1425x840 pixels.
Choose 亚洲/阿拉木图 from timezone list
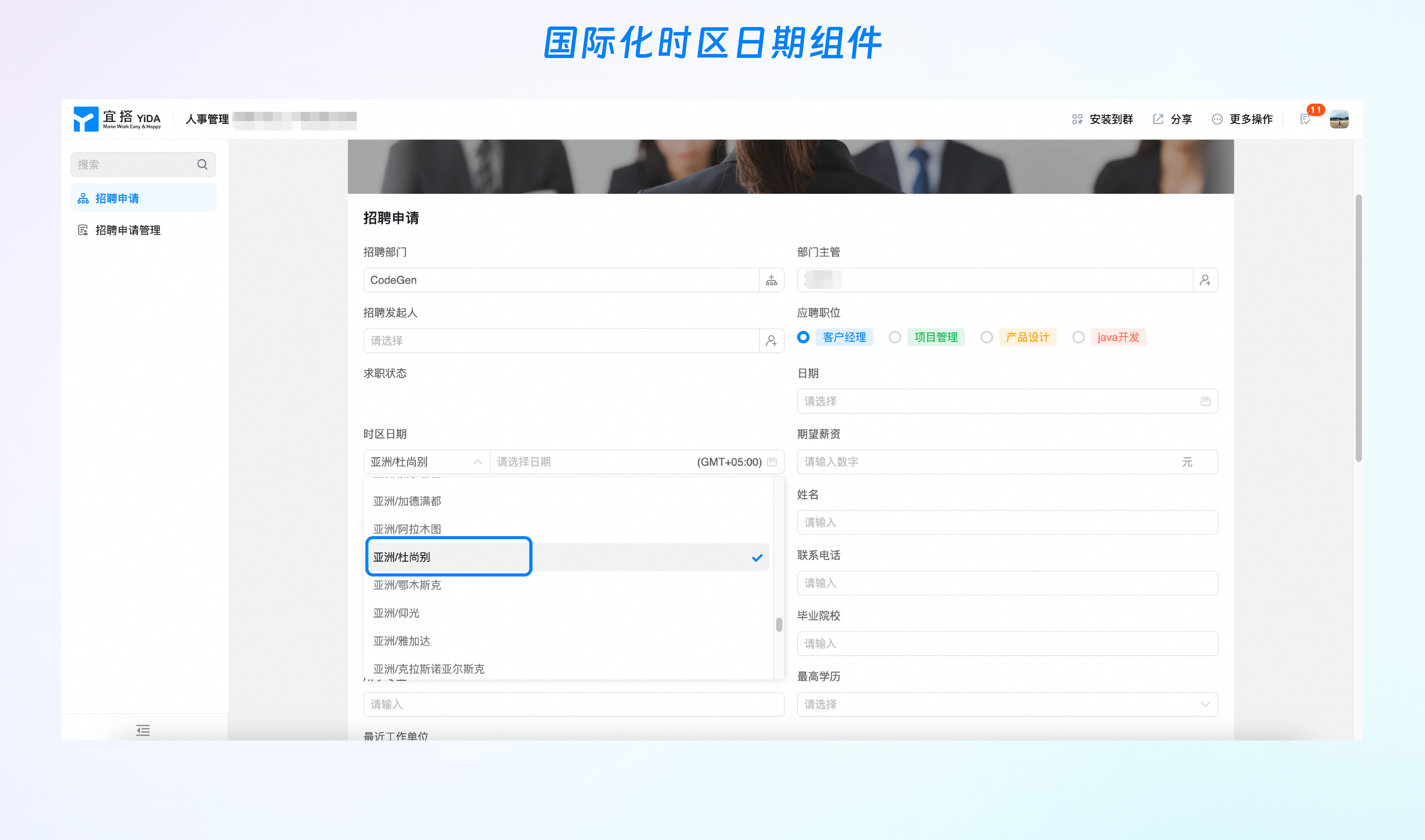(568, 529)
